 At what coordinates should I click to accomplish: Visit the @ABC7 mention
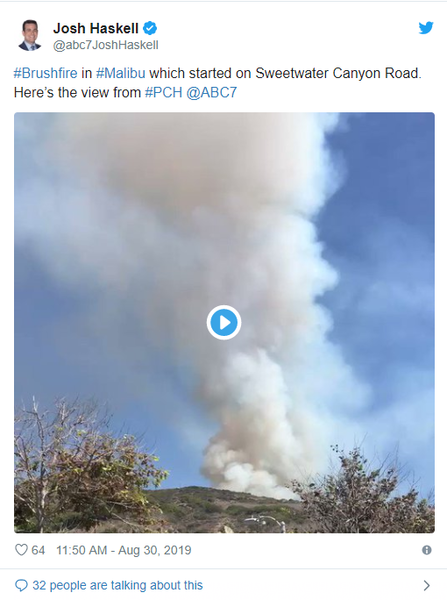pos(212,93)
